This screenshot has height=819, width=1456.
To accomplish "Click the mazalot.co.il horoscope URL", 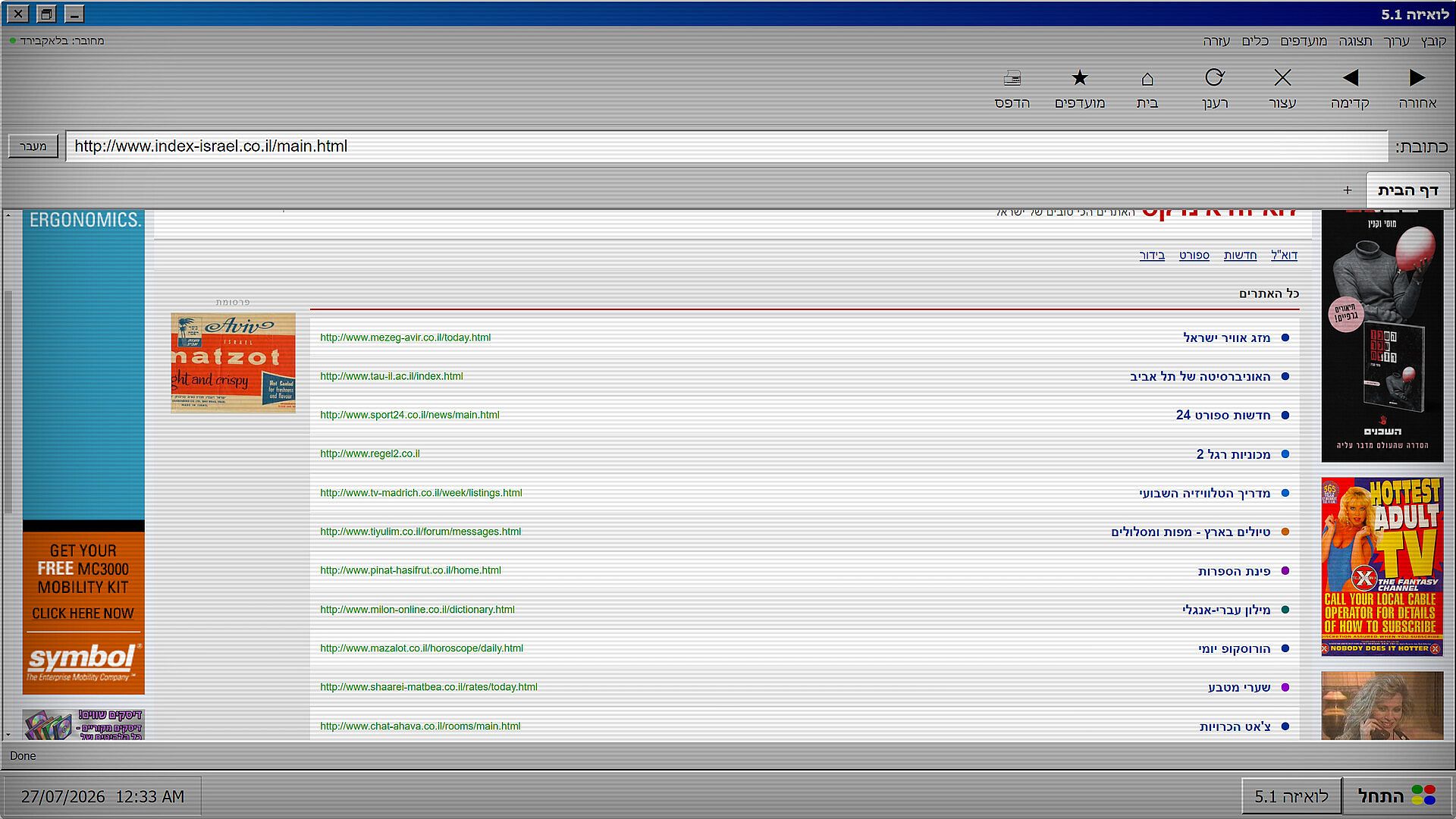I will click(422, 648).
